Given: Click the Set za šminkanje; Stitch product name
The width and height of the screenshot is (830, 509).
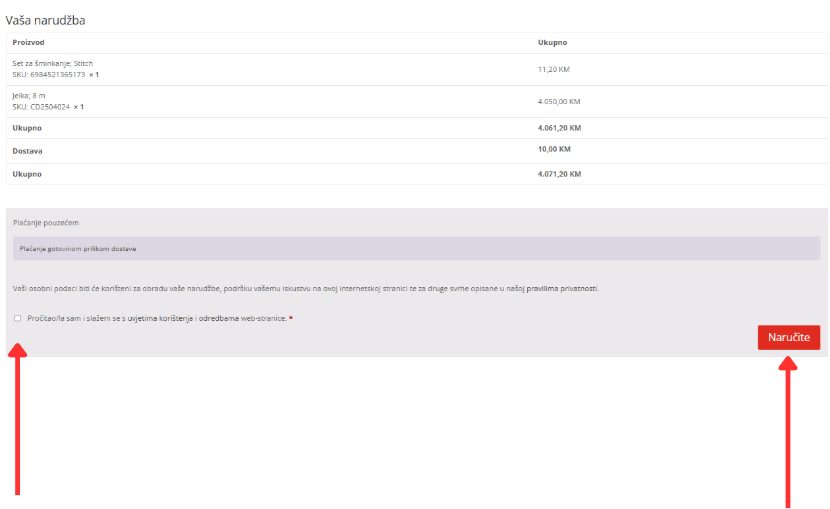Looking at the screenshot, I should tap(52, 63).
